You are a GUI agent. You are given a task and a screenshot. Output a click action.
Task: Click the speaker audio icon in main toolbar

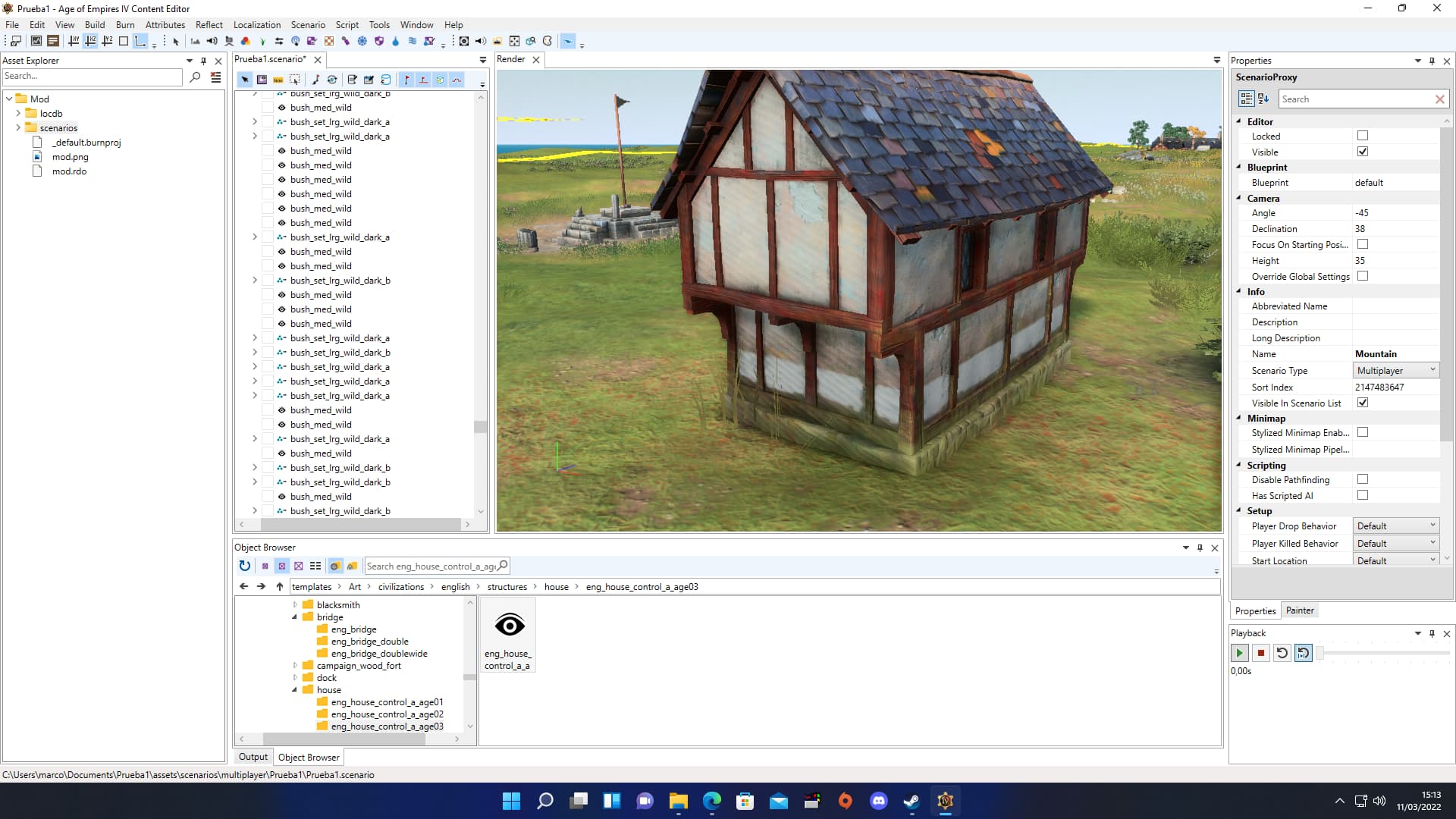[212, 41]
